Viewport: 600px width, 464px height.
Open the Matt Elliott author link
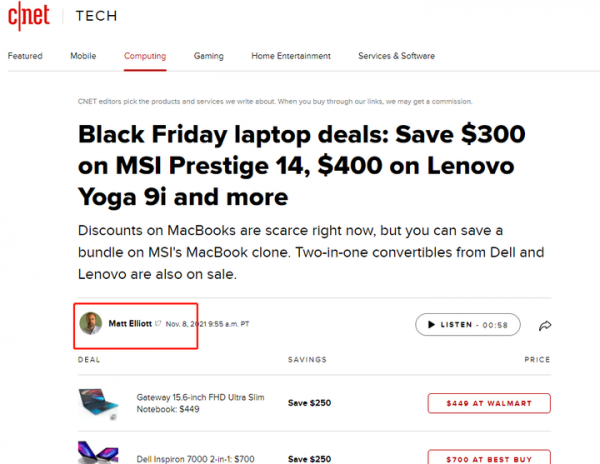point(129,324)
